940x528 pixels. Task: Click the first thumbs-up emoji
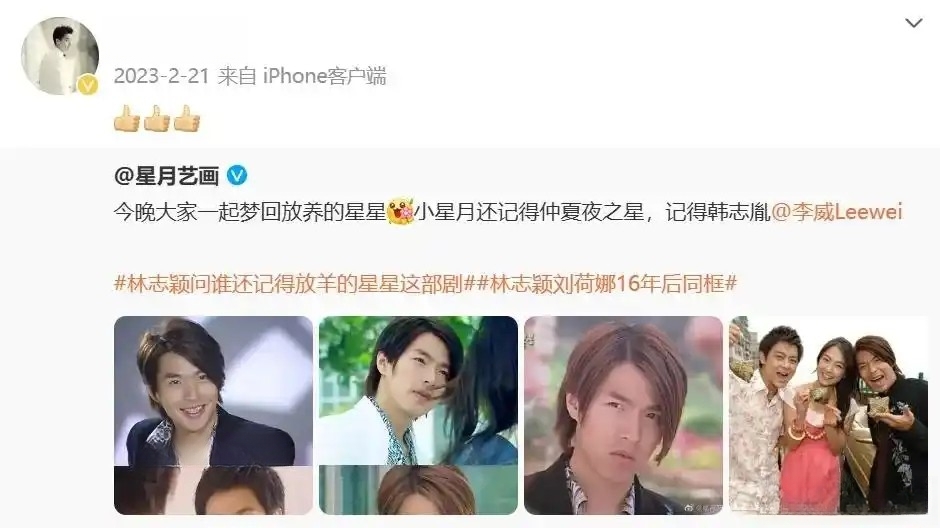[x=126, y=118]
